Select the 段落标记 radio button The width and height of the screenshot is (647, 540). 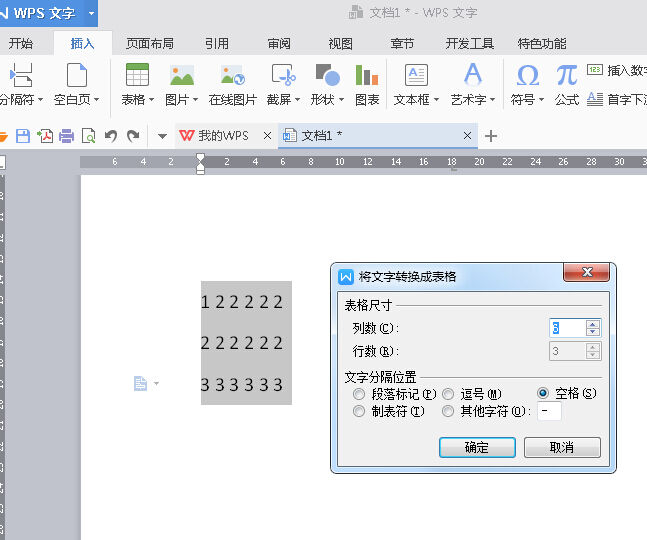pos(359,394)
